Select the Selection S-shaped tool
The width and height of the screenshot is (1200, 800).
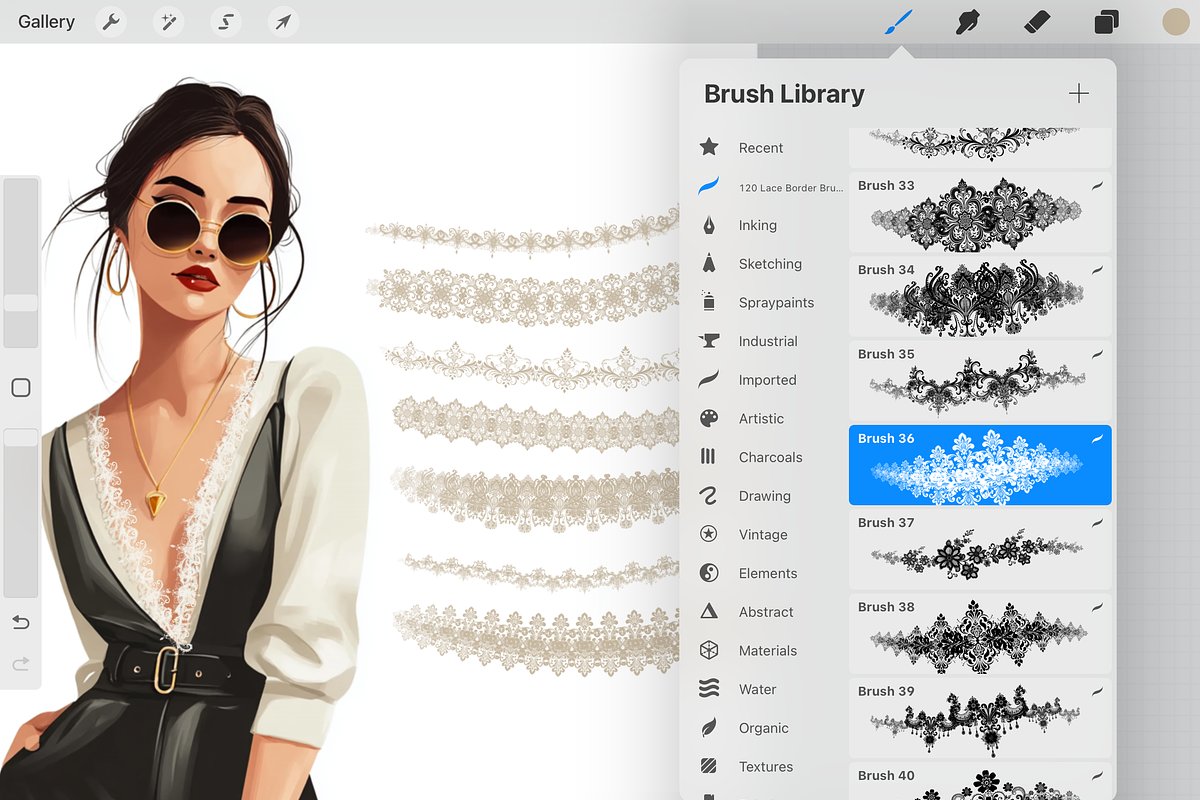click(x=226, y=22)
